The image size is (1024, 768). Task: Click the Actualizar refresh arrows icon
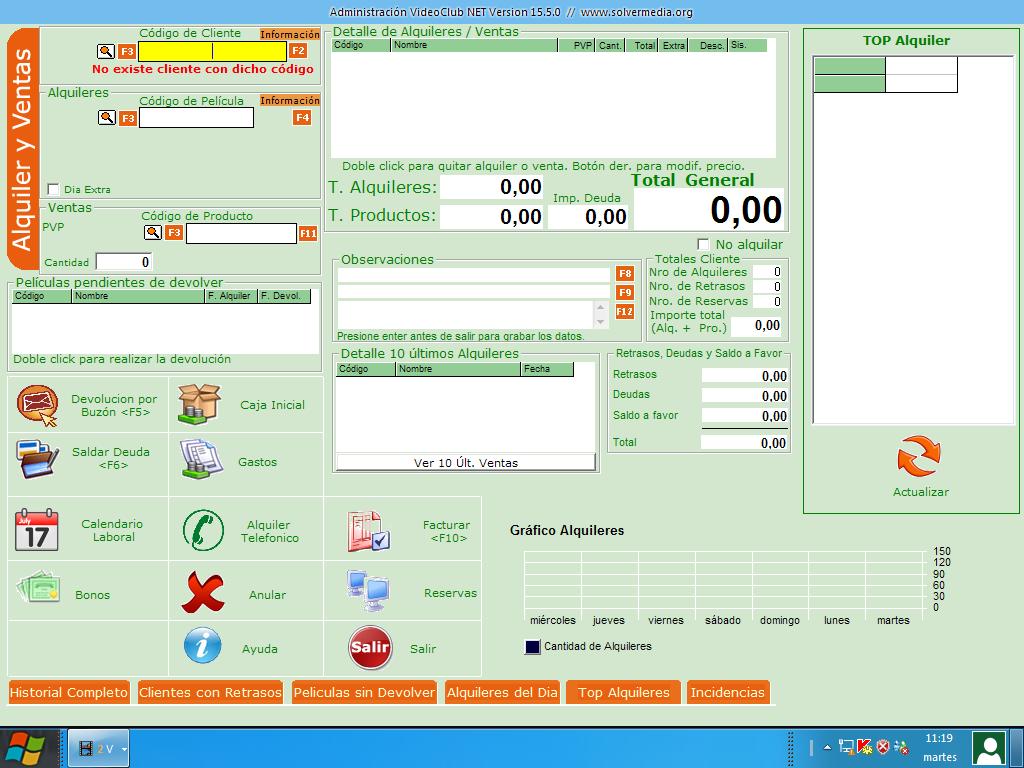(x=919, y=457)
